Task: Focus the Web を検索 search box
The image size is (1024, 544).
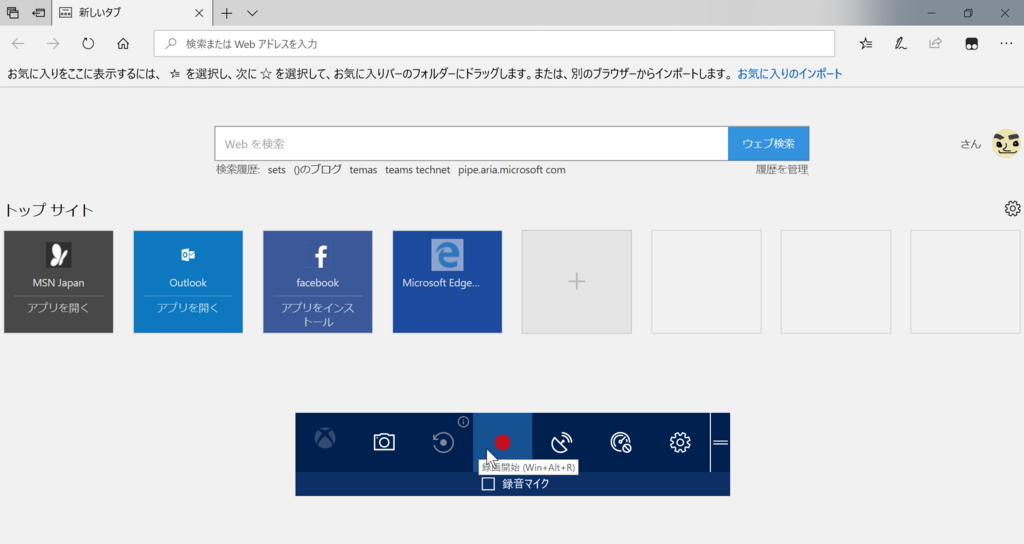Action: point(472,144)
